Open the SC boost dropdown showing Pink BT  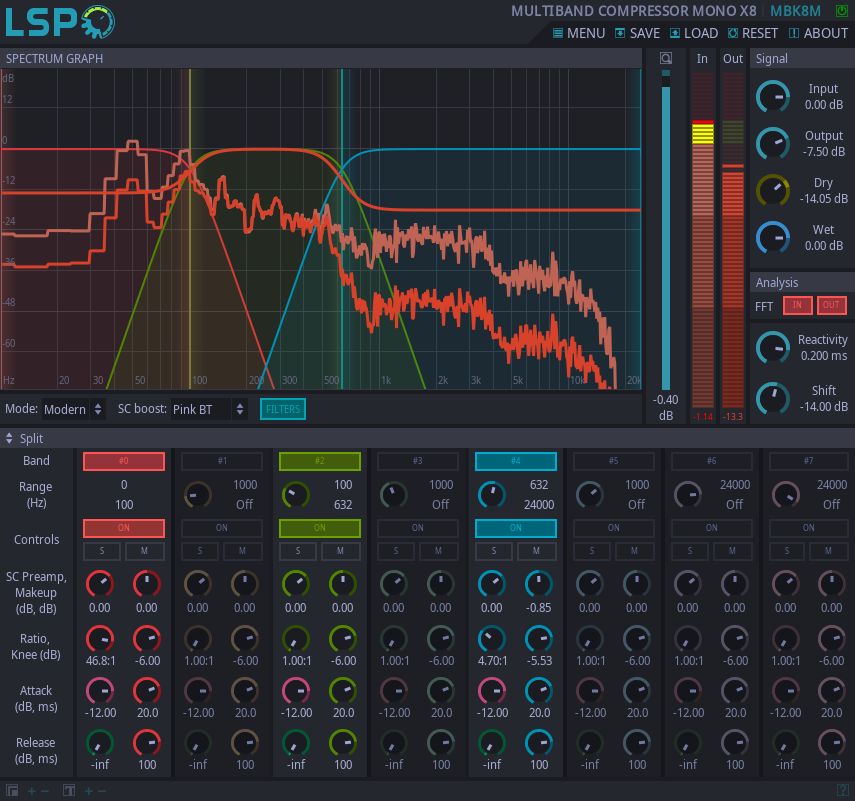[209, 409]
